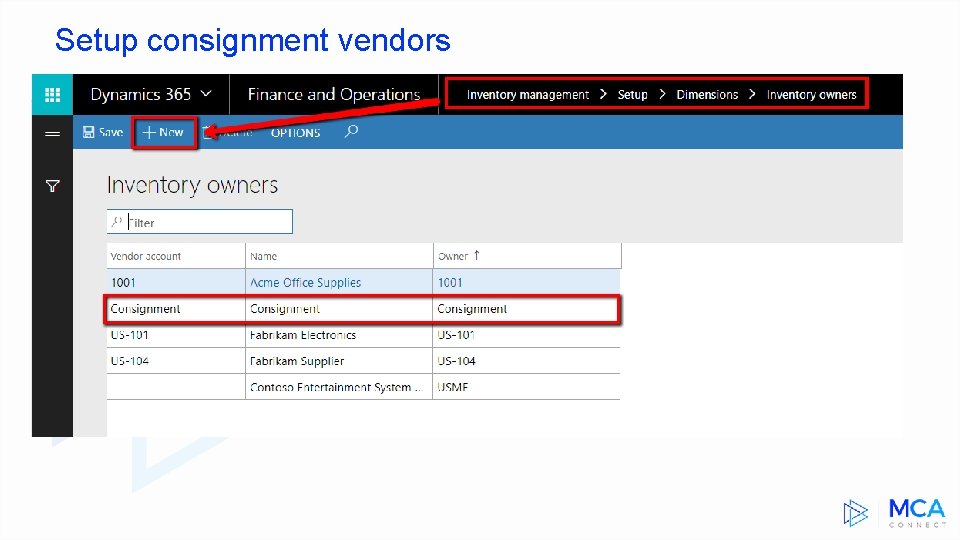Open the OPTIONS menu
The height and width of the screenshot is (540, 960).
[295, 133]
